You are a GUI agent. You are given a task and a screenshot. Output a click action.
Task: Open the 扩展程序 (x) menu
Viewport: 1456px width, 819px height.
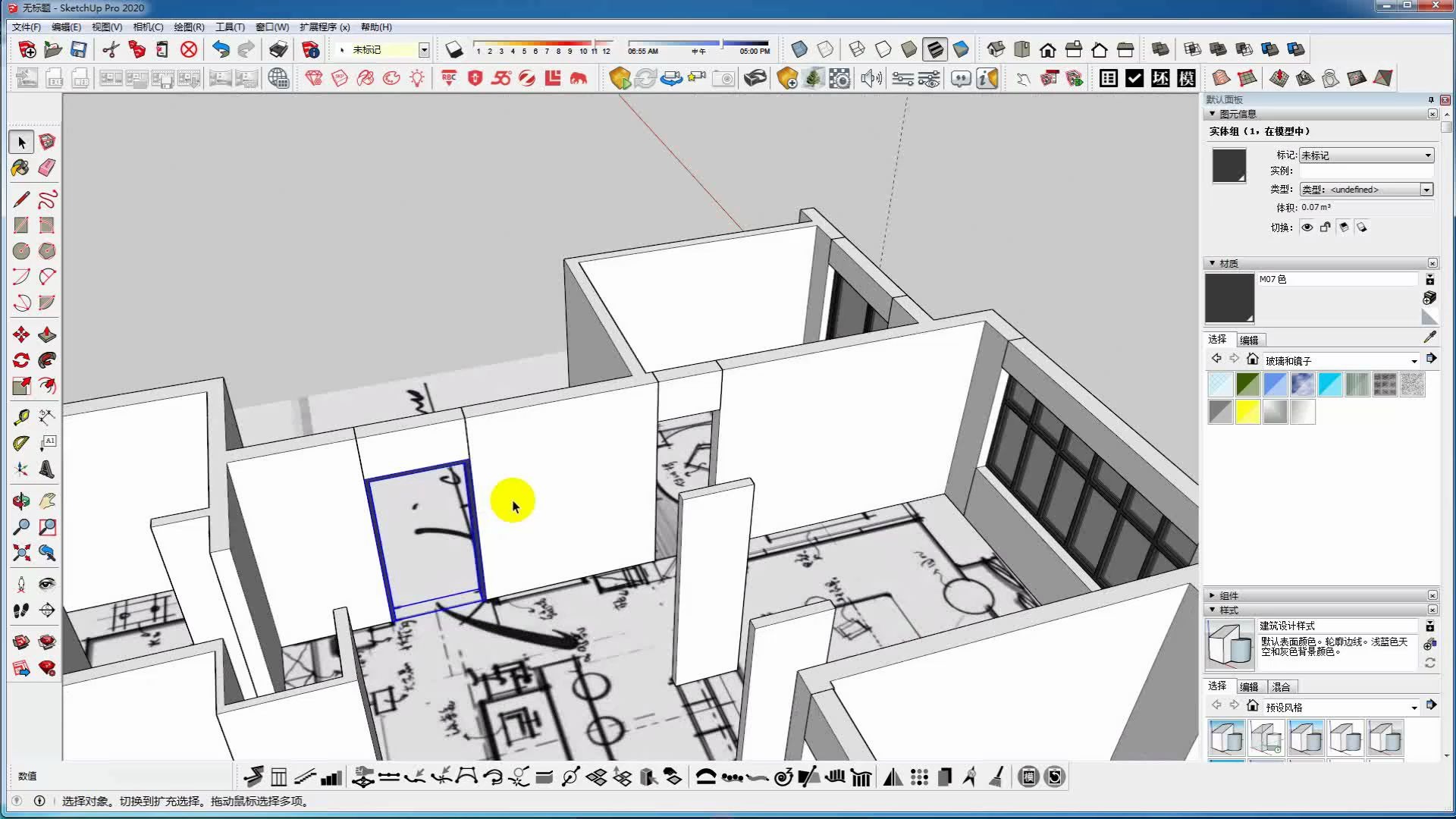click(324, 27)
